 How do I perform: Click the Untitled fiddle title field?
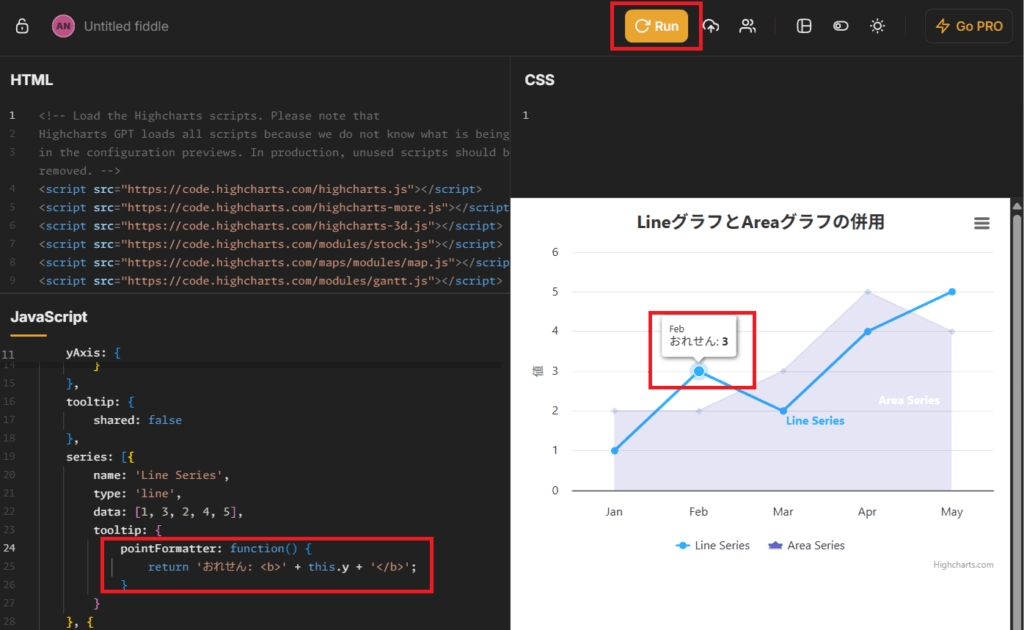point(126,26)
